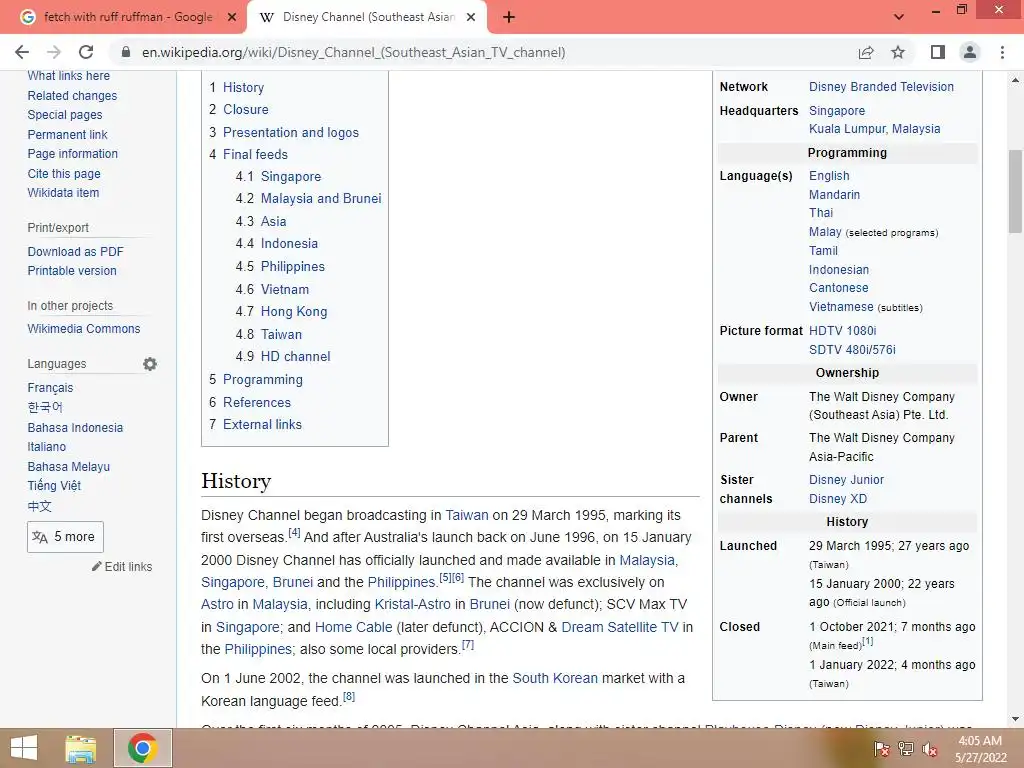This screenshot has height=768, width=1024.
Task: Open Disney Junior sister channel link
Action: [x=846, y=479]
